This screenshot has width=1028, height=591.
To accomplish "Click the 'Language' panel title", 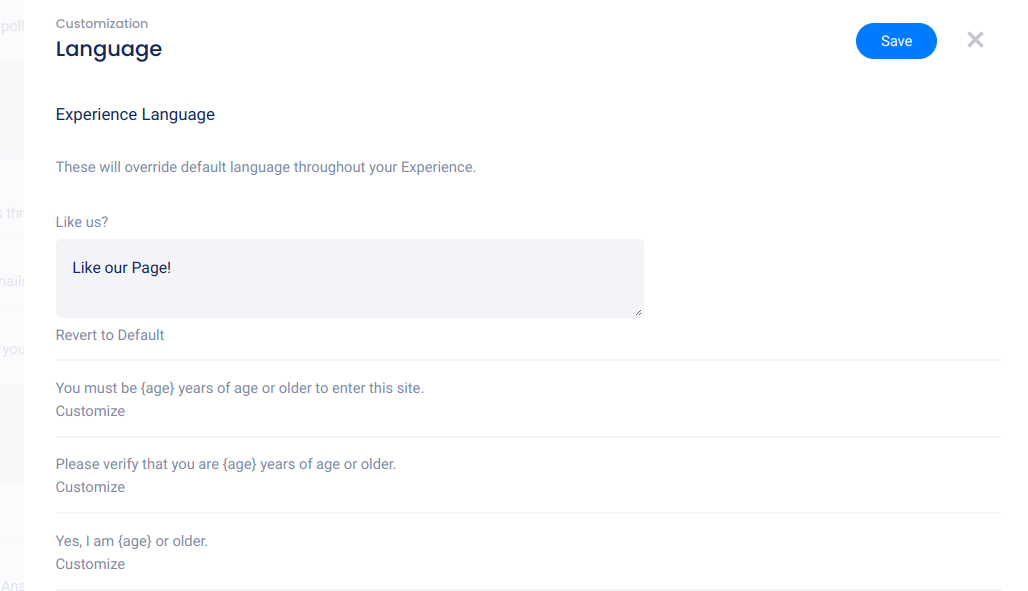I will click(x=109, y=49).
